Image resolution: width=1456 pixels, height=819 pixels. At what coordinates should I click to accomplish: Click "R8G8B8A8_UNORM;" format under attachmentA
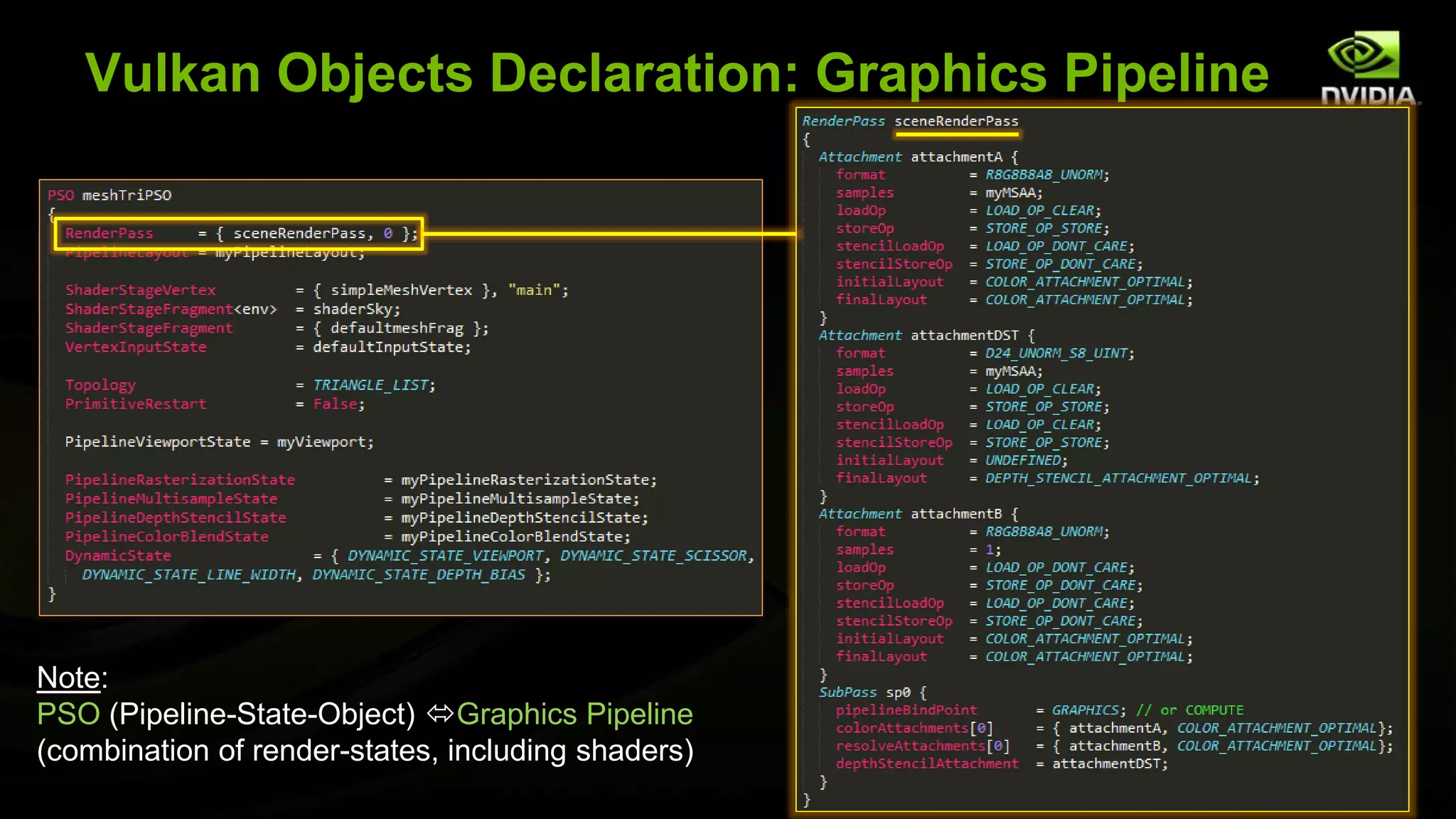pos(1047,175)
